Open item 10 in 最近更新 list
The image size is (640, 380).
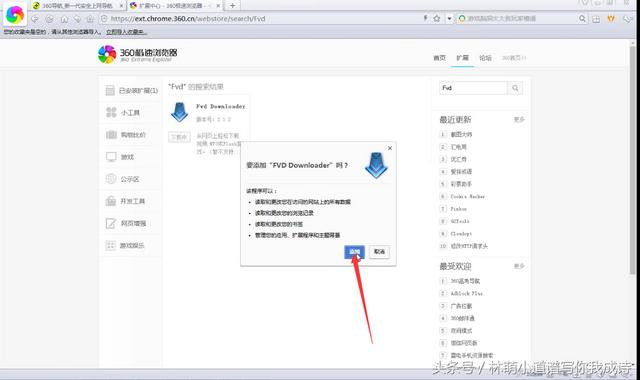(469, 246)
